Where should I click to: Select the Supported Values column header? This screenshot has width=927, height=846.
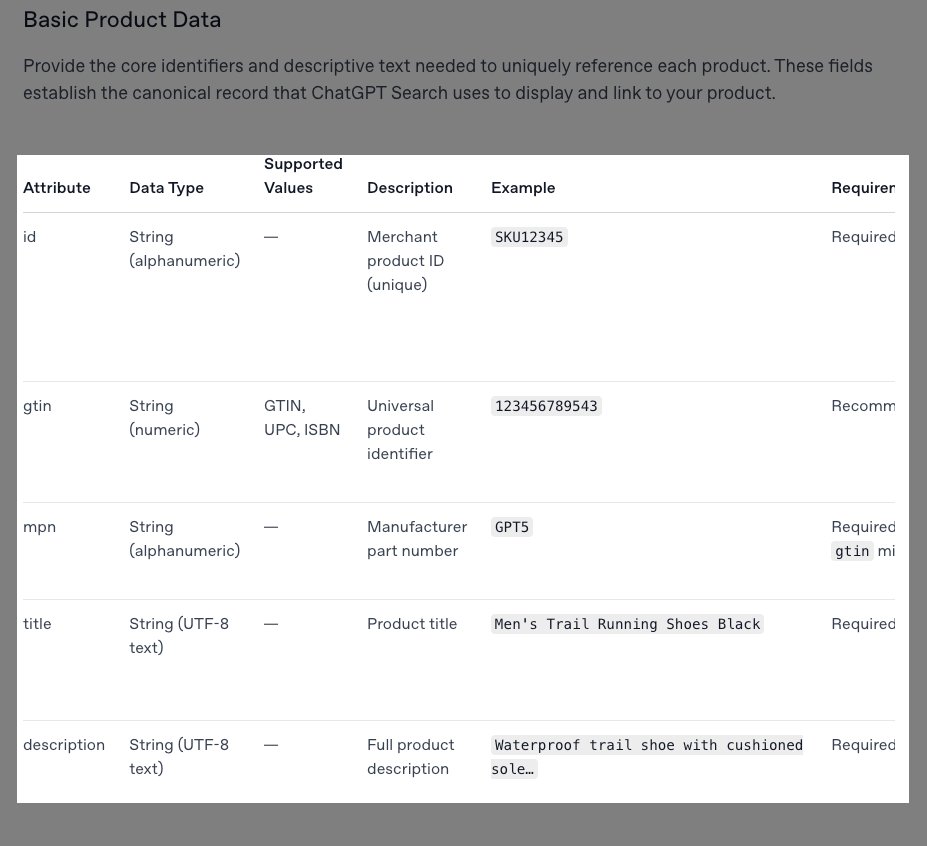coord(302,176)
